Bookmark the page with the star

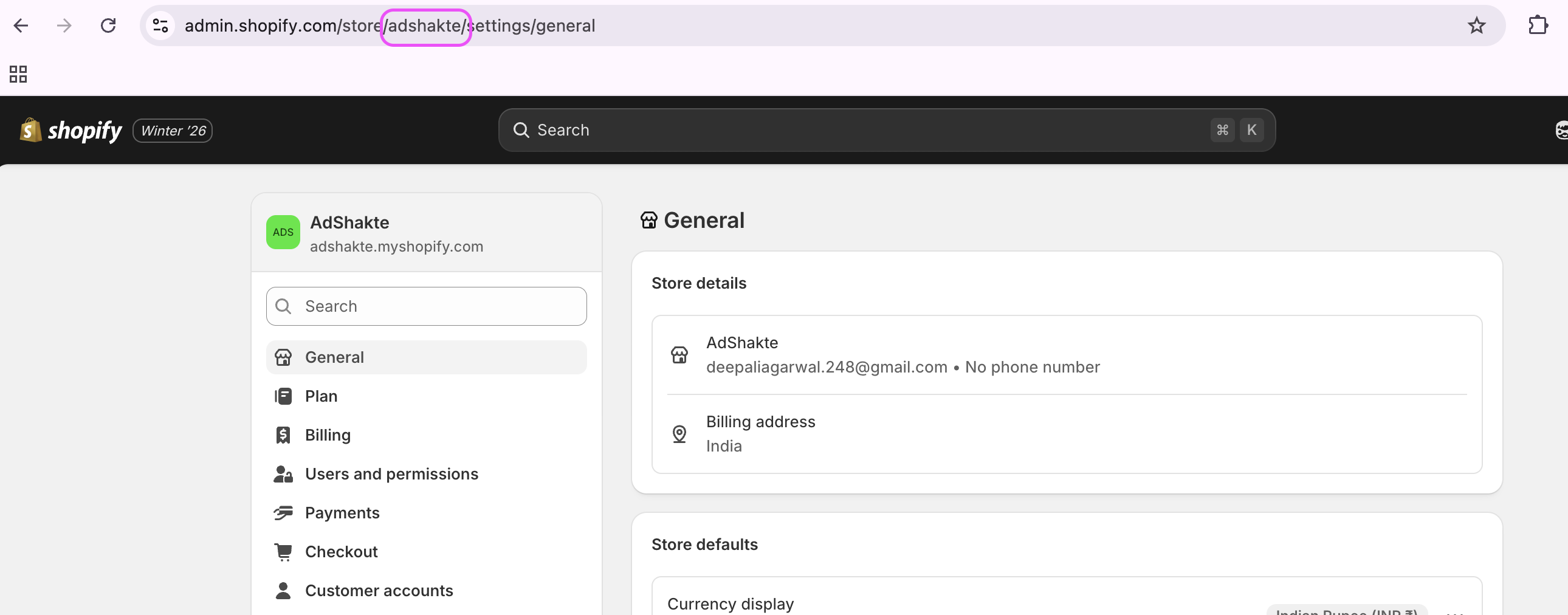tap(1477, 25)
